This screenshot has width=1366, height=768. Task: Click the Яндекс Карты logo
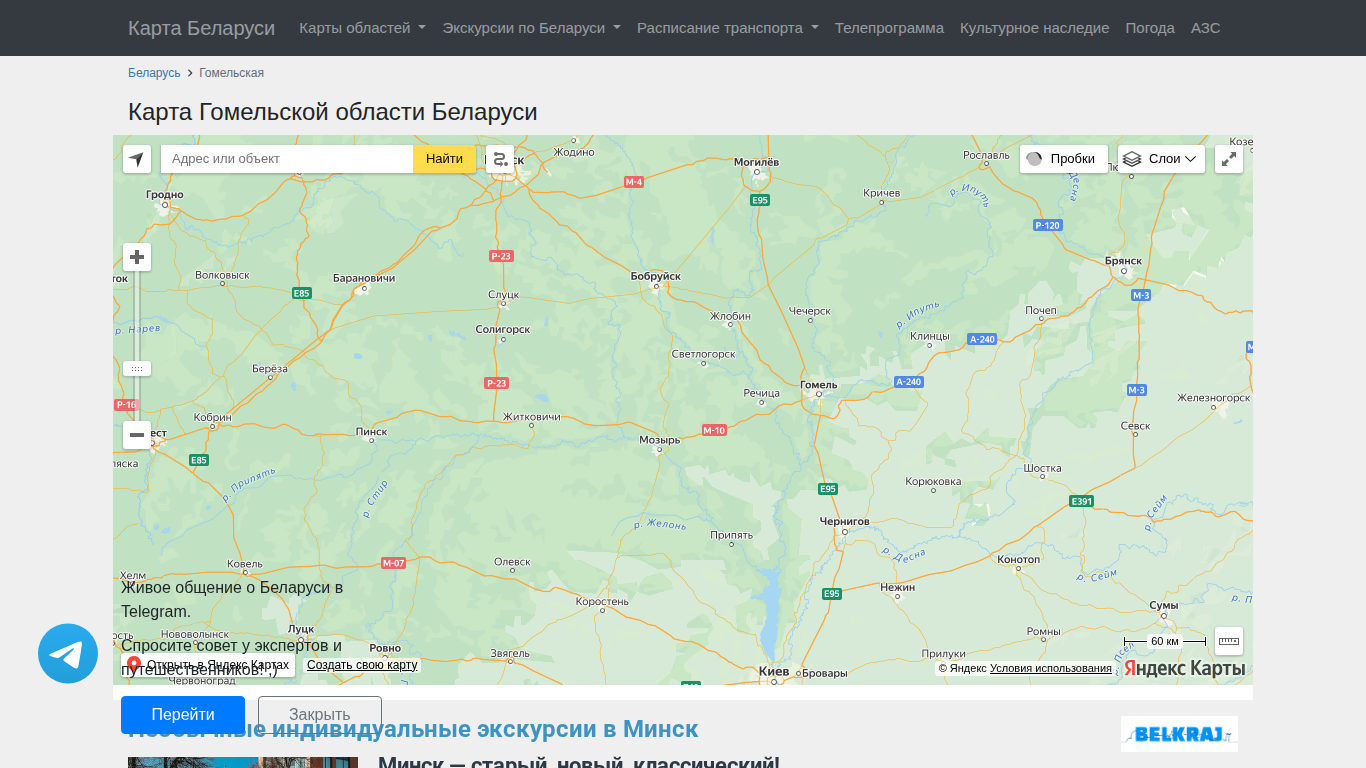(x=1185, y=668)
